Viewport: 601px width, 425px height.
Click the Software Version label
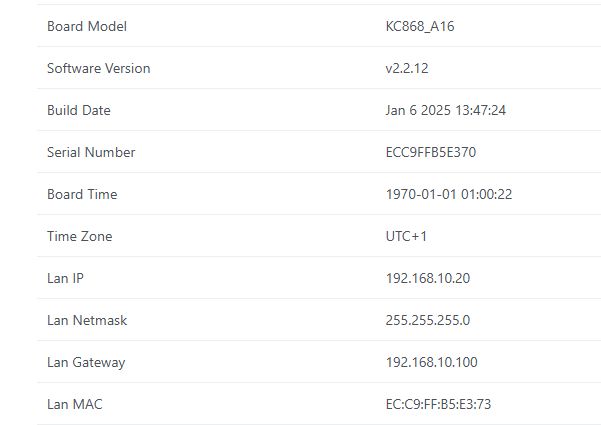98,68
